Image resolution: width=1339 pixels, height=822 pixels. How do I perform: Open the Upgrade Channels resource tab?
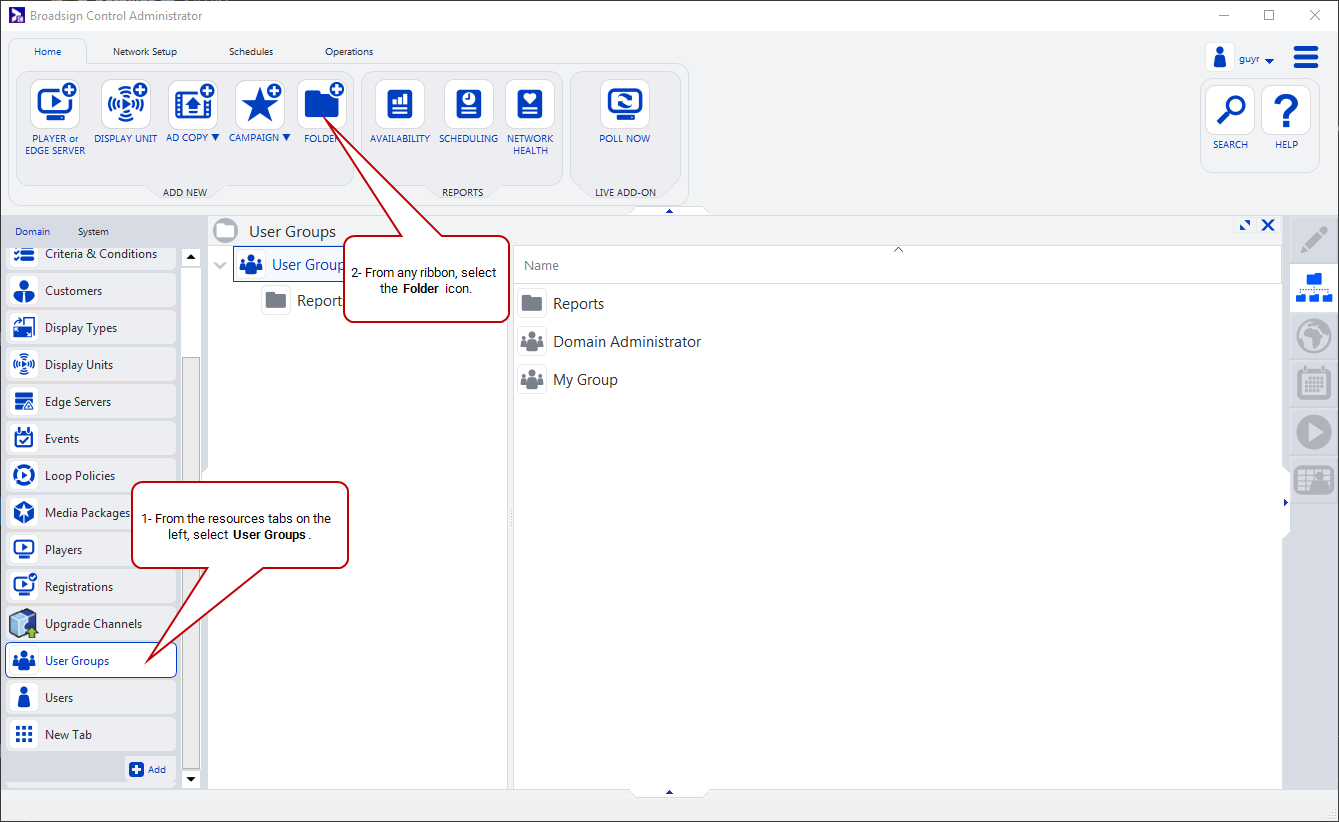[91, 624]
